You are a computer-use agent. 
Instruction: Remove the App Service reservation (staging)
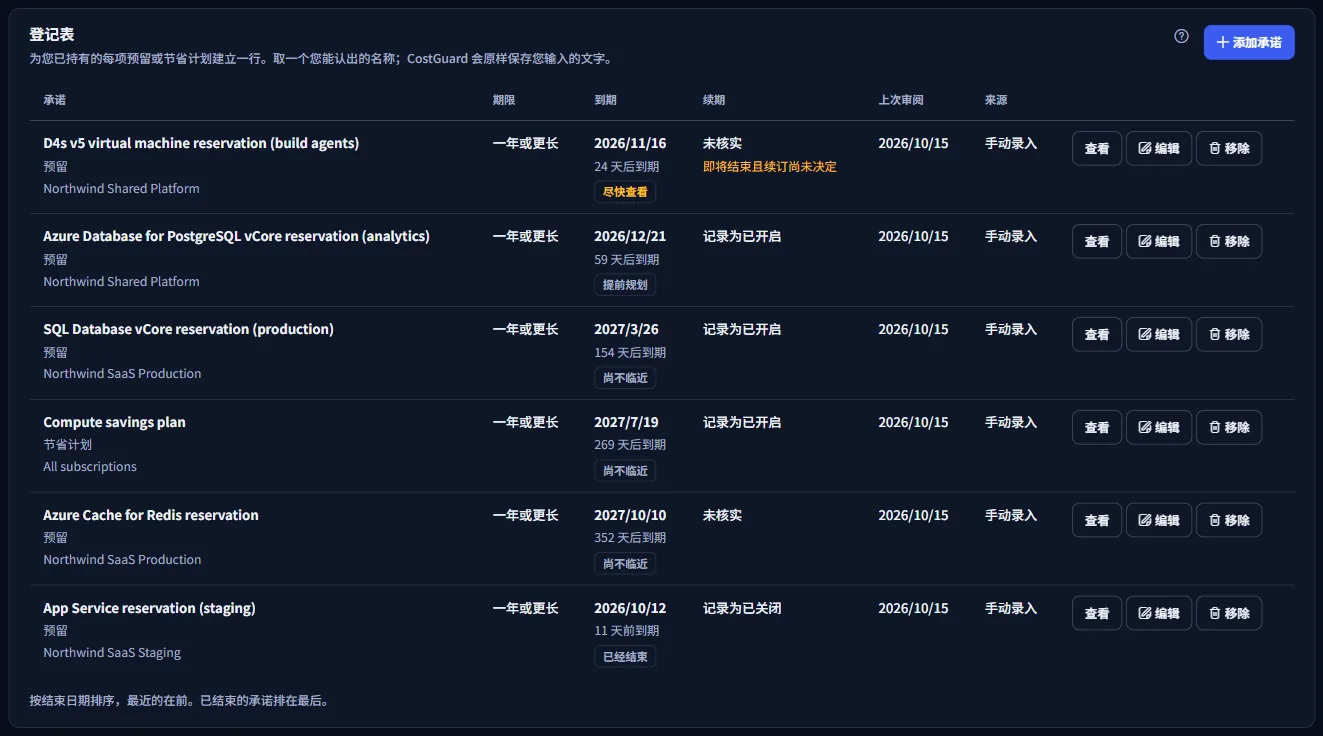1229,613
